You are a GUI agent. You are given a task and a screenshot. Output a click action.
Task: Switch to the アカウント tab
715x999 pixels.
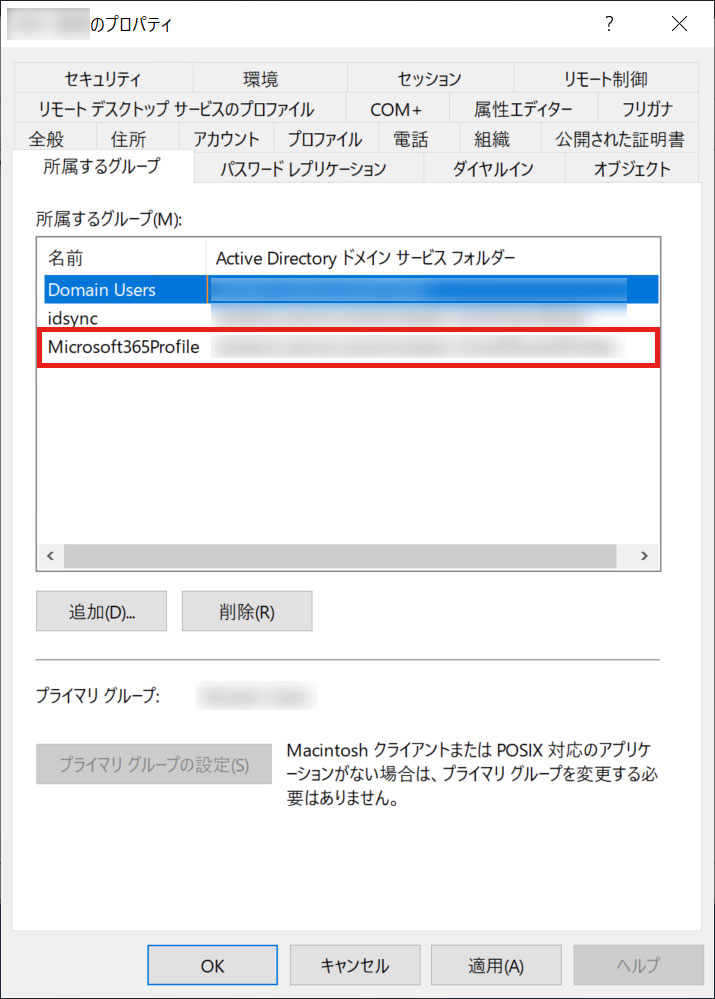pyautogui.click(x=226, y=138)
